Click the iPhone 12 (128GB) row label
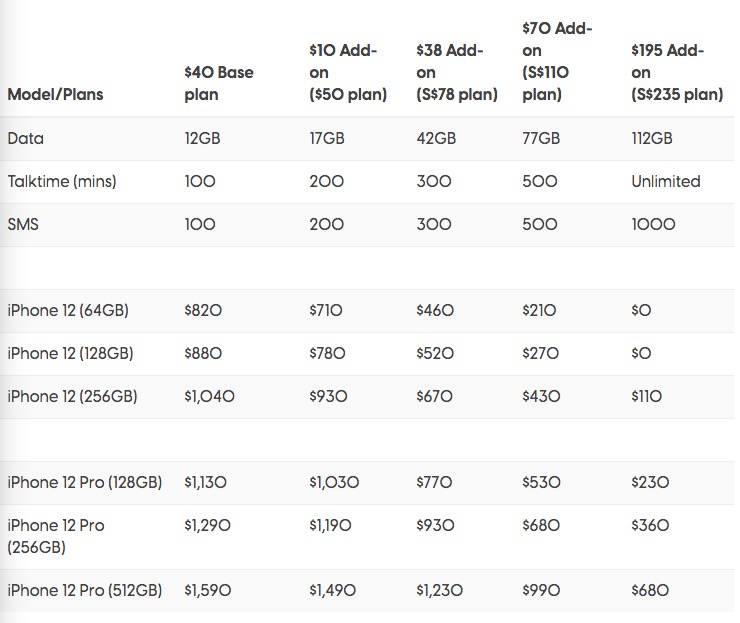The height and width of the screenshot is (623, 740). (x=70, y=353)
